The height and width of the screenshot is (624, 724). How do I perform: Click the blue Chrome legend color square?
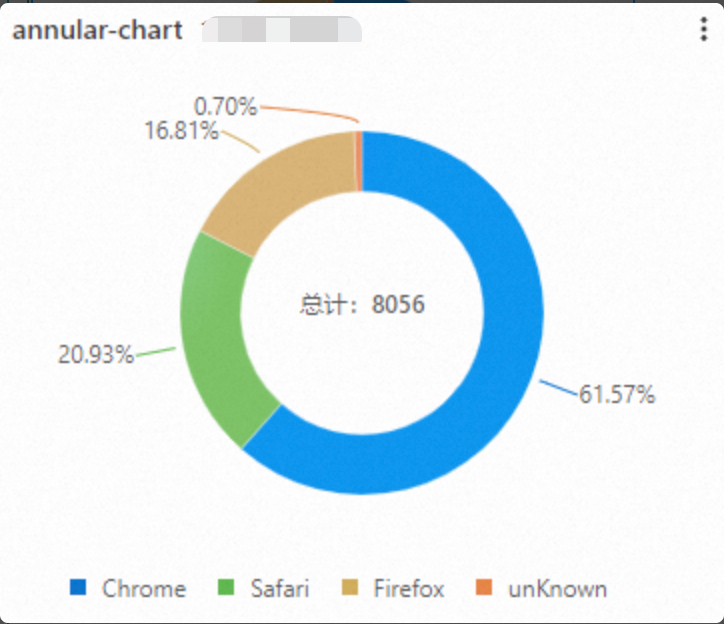78,587
